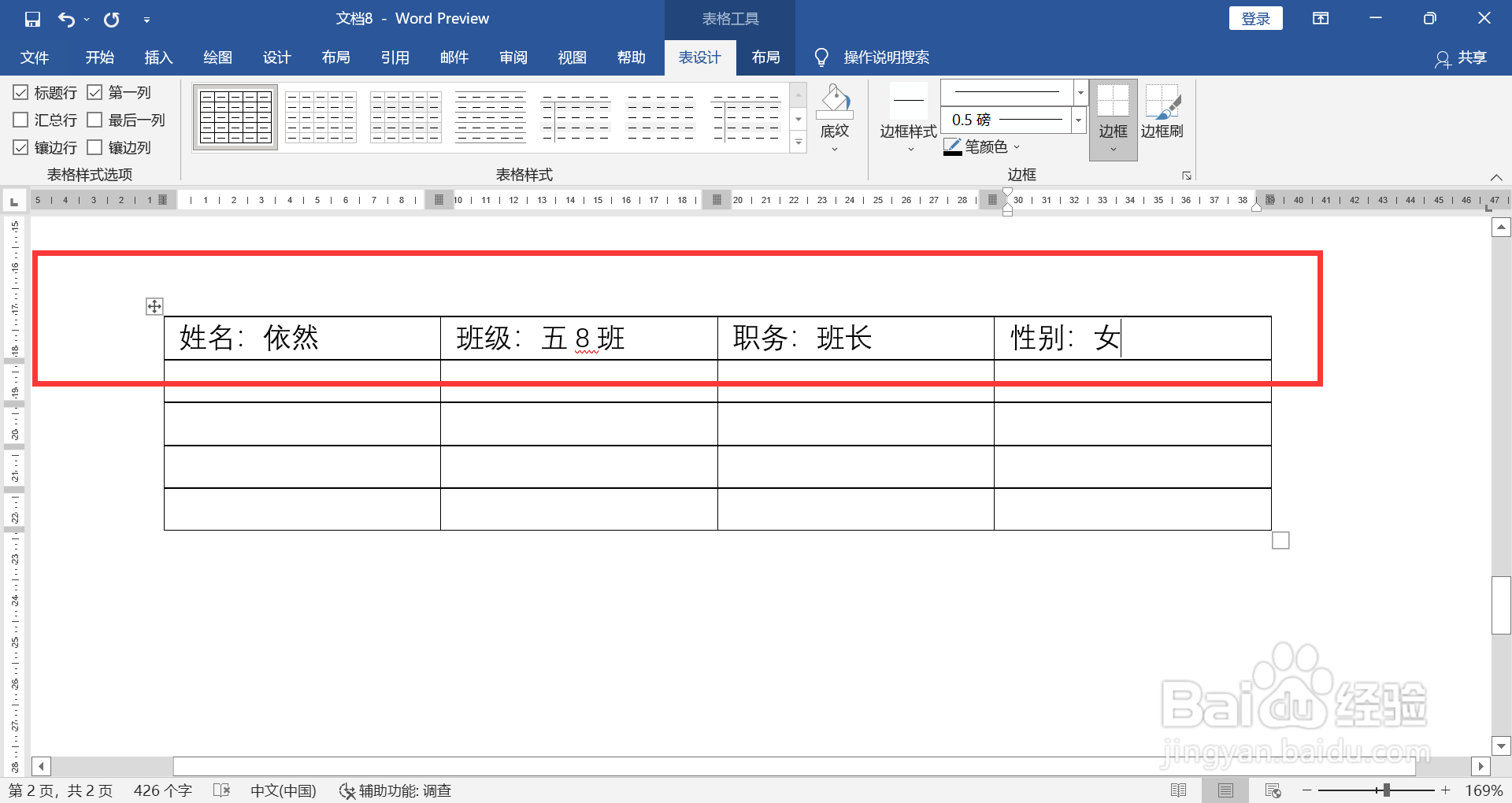Switch to the 绘图 tab
The height and width of the screenshot is (803, 1512).
coord(217,57)
